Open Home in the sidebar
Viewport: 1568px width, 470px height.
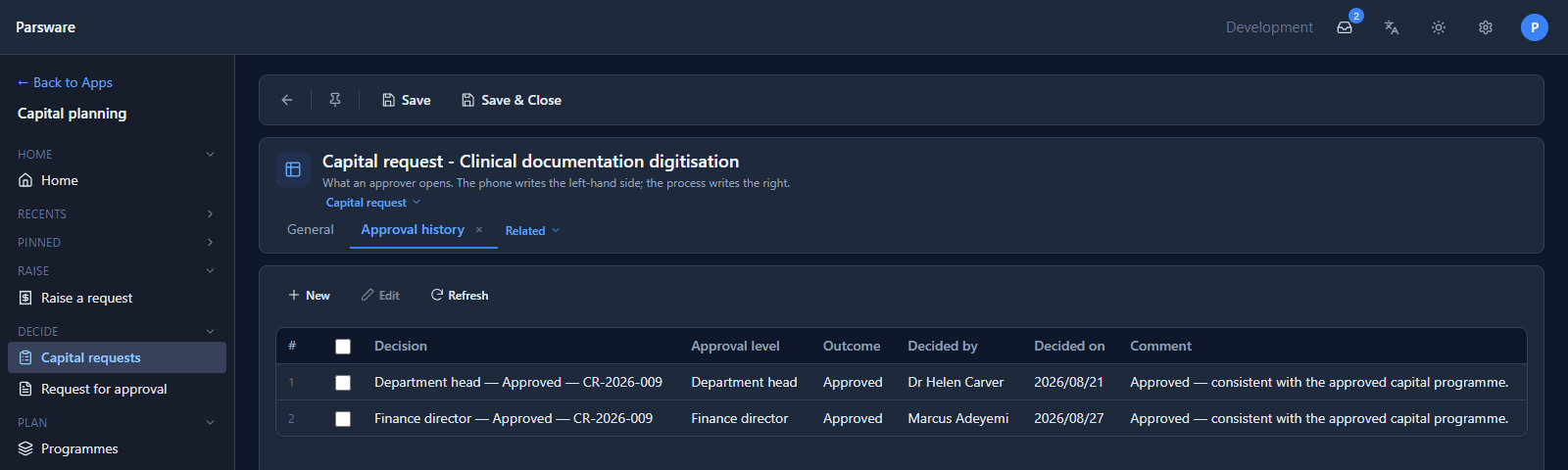click(117, 180)
